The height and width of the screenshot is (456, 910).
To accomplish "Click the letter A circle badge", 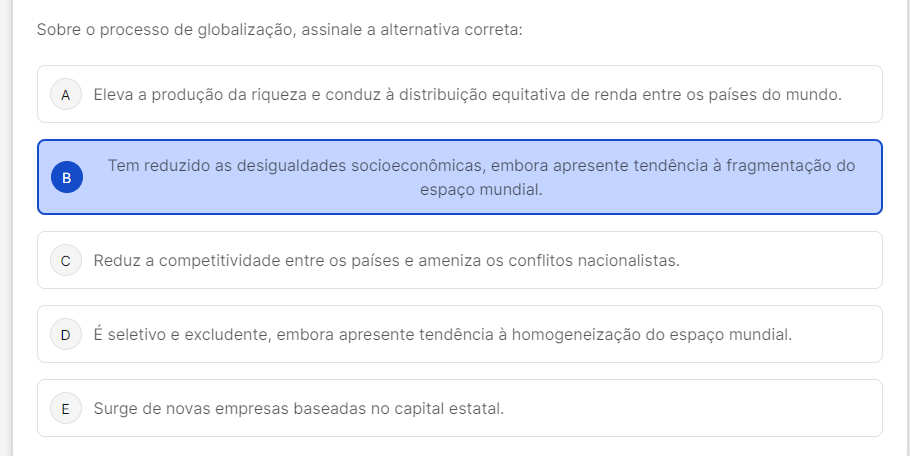I will point(65,94).
